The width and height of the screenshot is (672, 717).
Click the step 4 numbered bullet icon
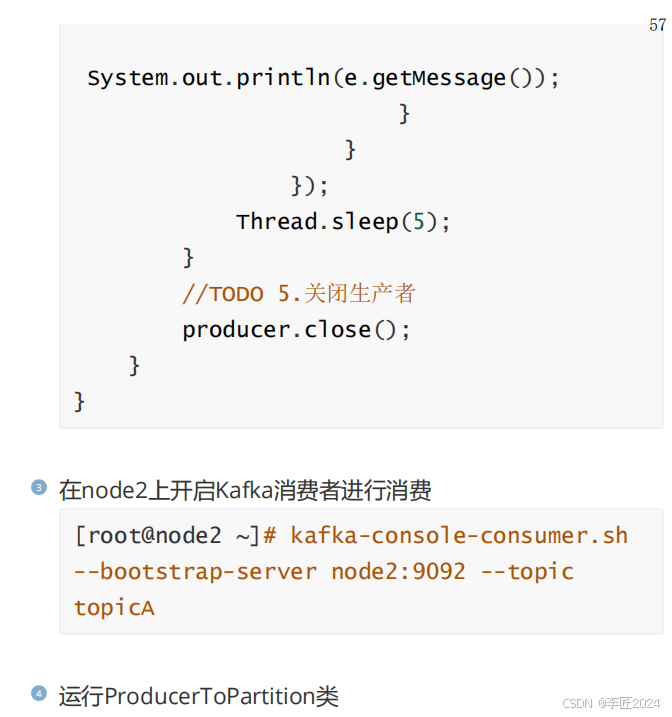pos(39,693)
